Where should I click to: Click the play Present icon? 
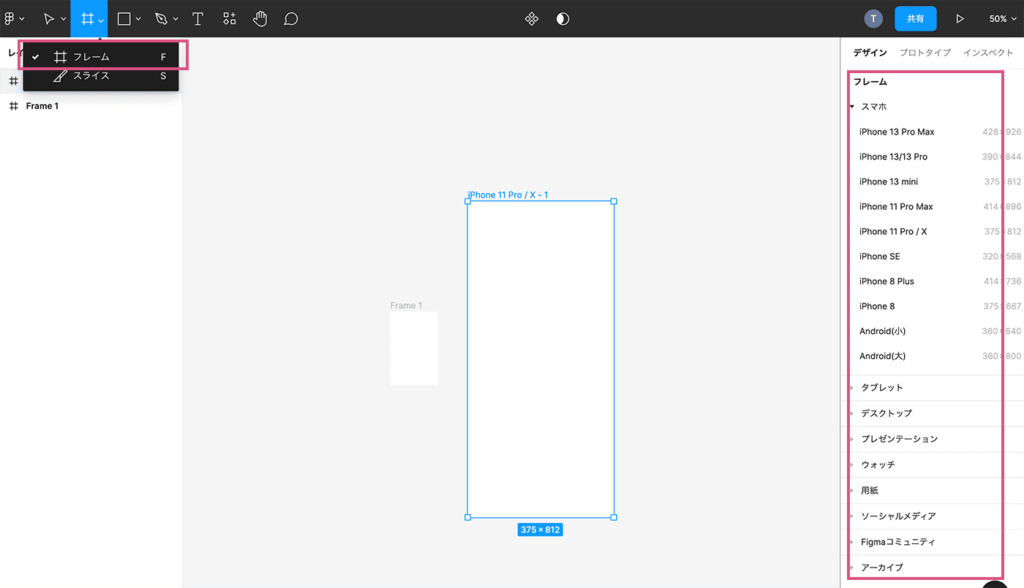click(960, 19)
